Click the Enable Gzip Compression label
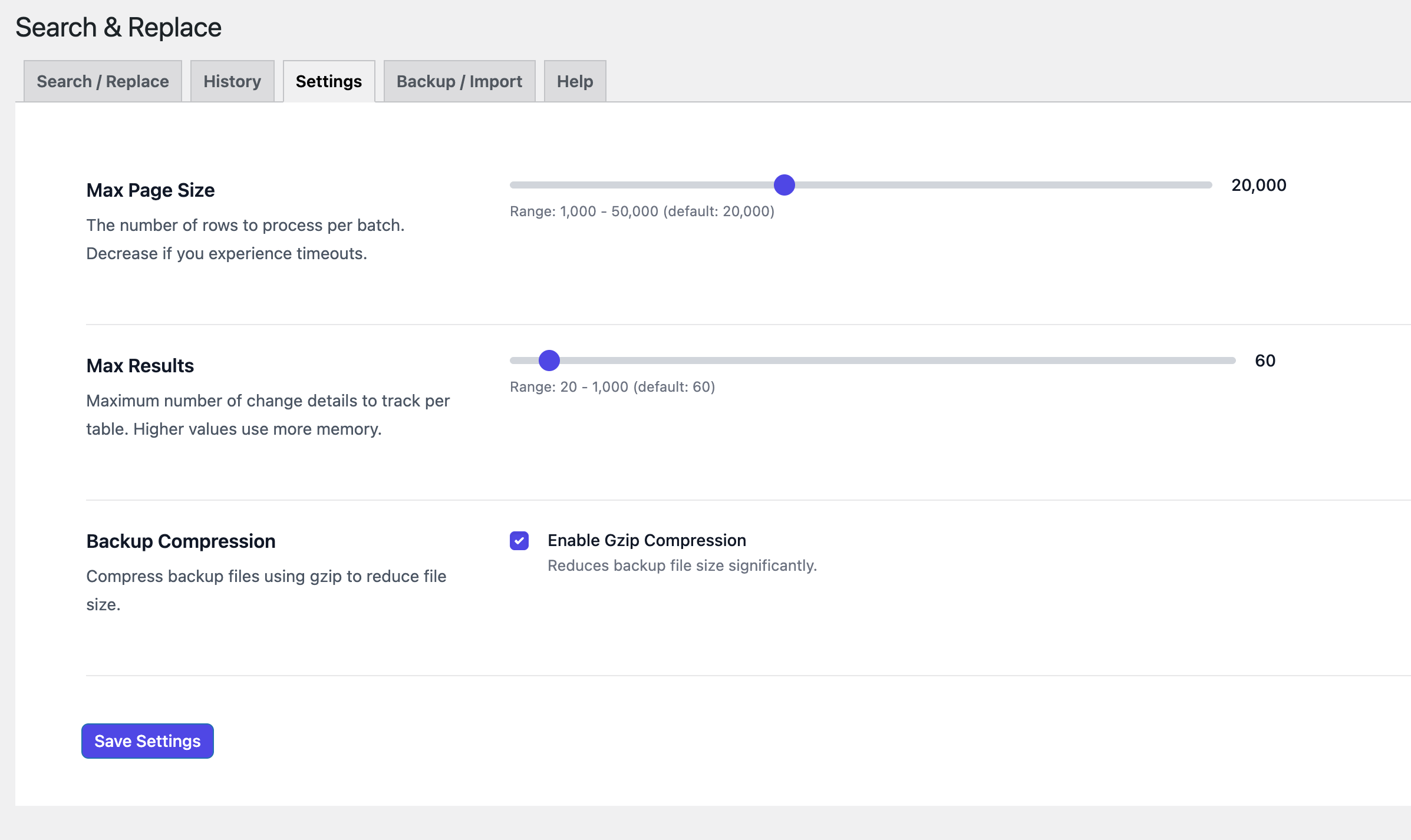The image size is (1411, 840). [x=647, y=540]
